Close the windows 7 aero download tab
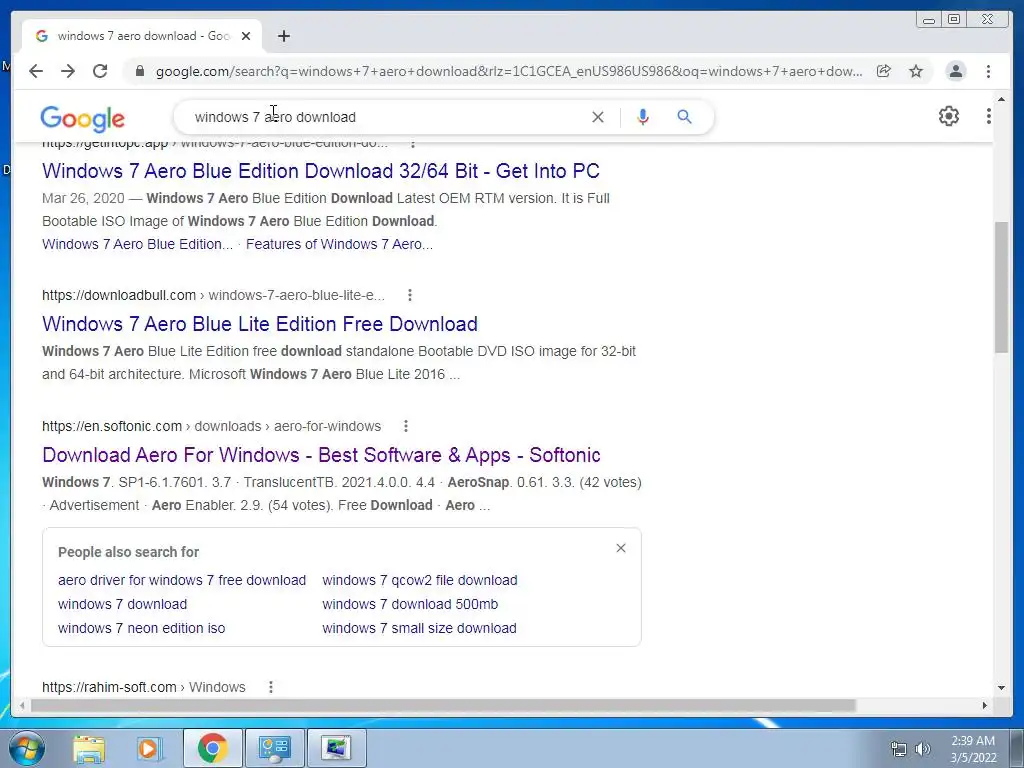 point(246,36)
